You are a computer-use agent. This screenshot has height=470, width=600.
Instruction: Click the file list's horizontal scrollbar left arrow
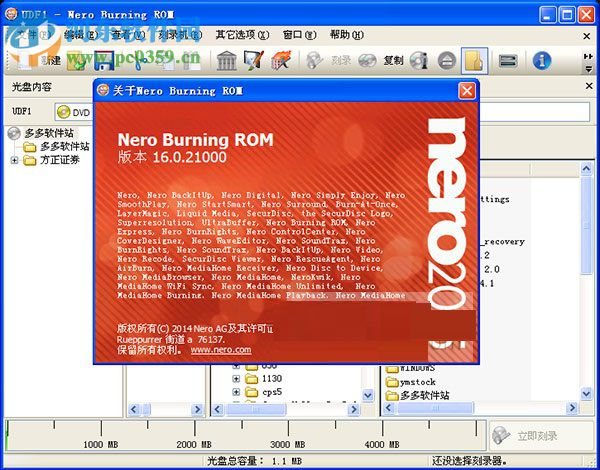(x=389, y=408)
